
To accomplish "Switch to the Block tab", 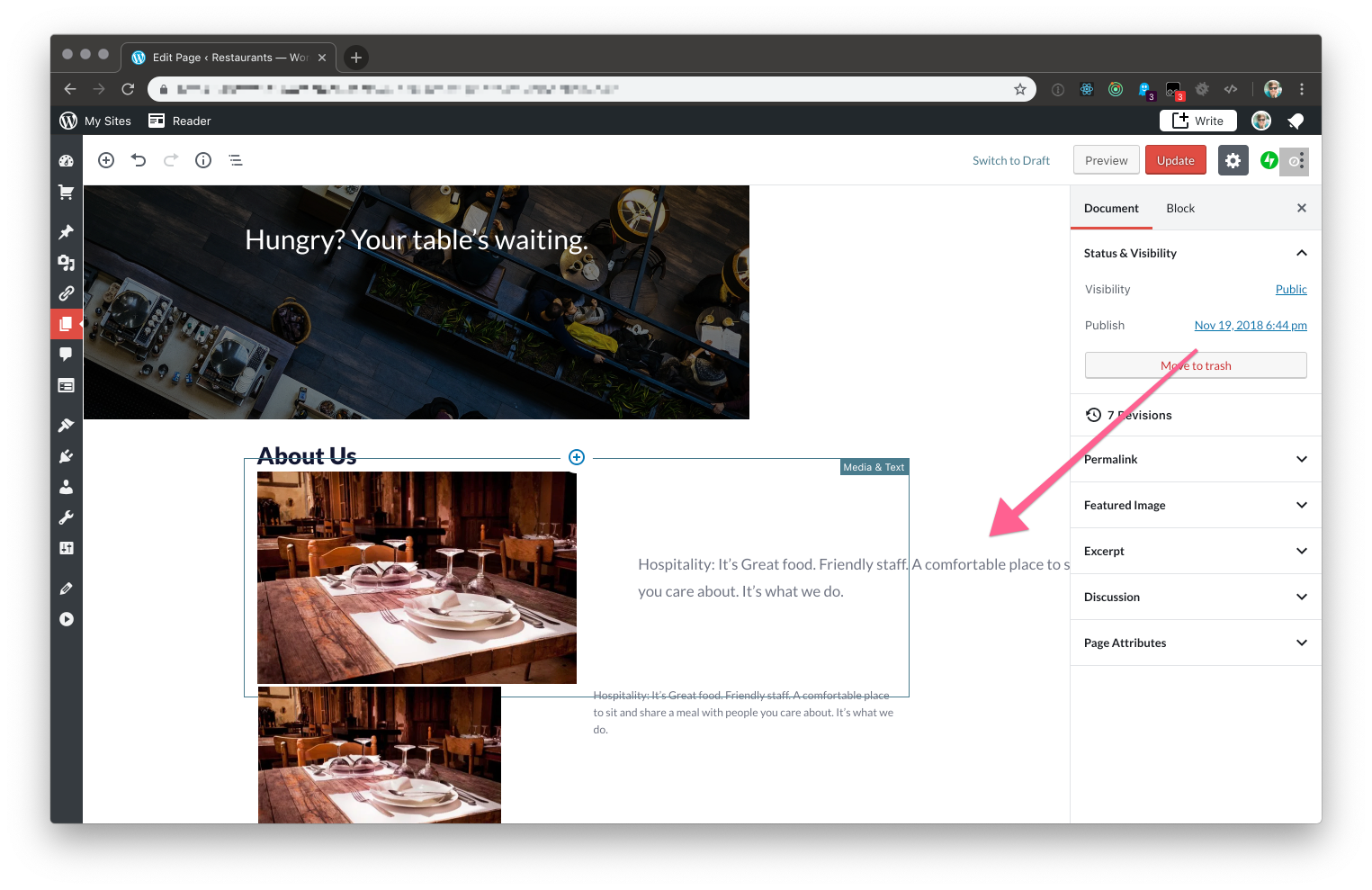I will click(x=1179, y=208).
